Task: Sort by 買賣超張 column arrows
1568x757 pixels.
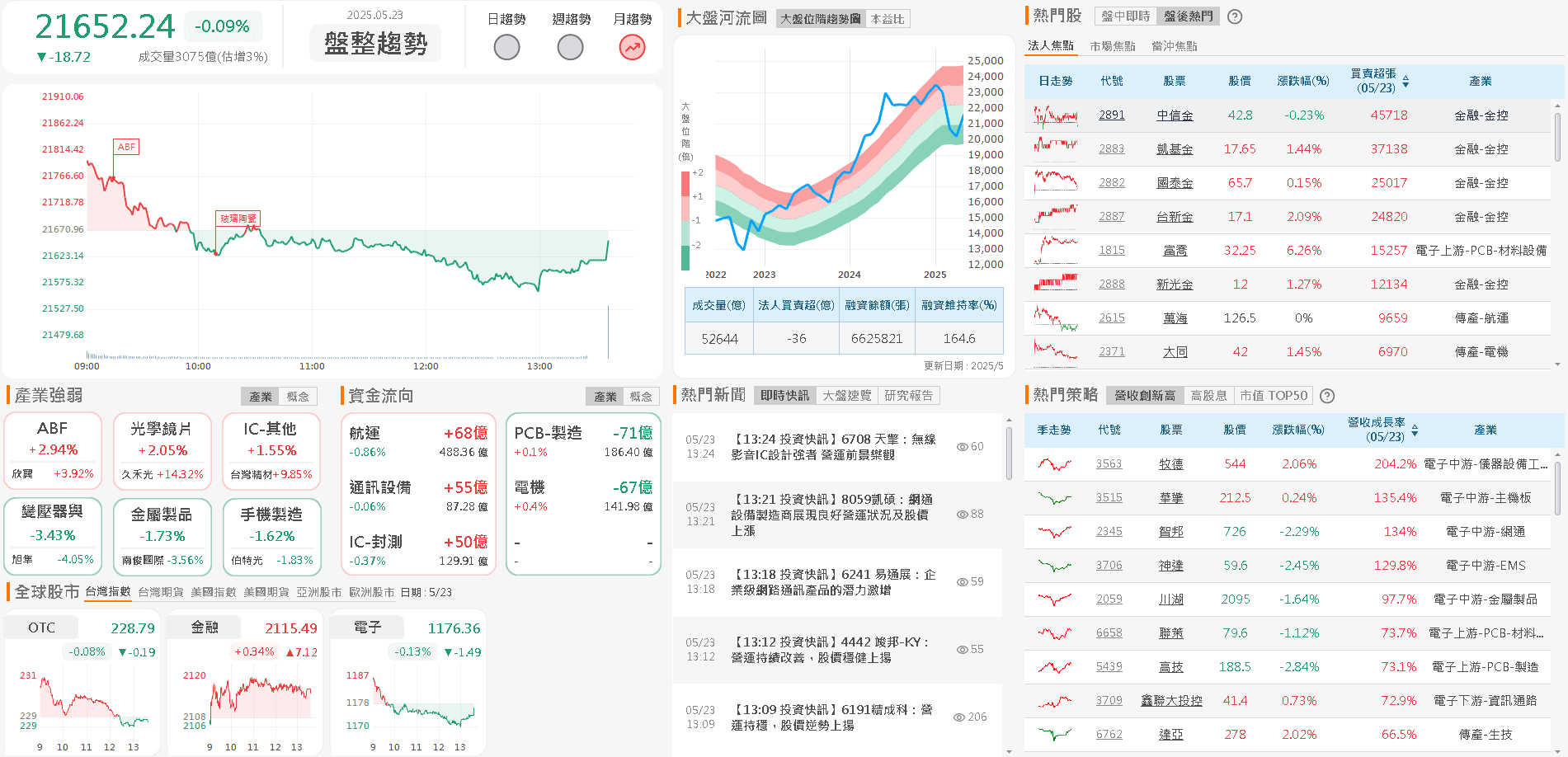Action: pos(1406,82)
